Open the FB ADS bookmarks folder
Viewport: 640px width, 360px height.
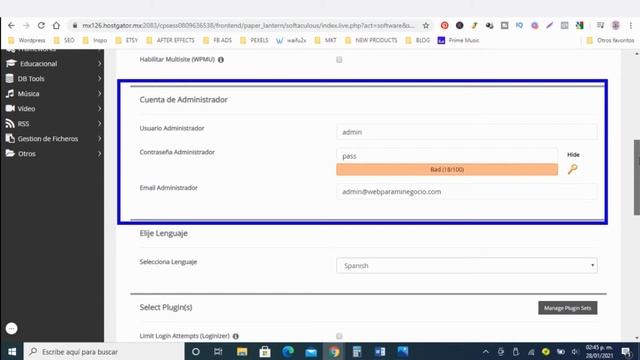coord(218,40)
